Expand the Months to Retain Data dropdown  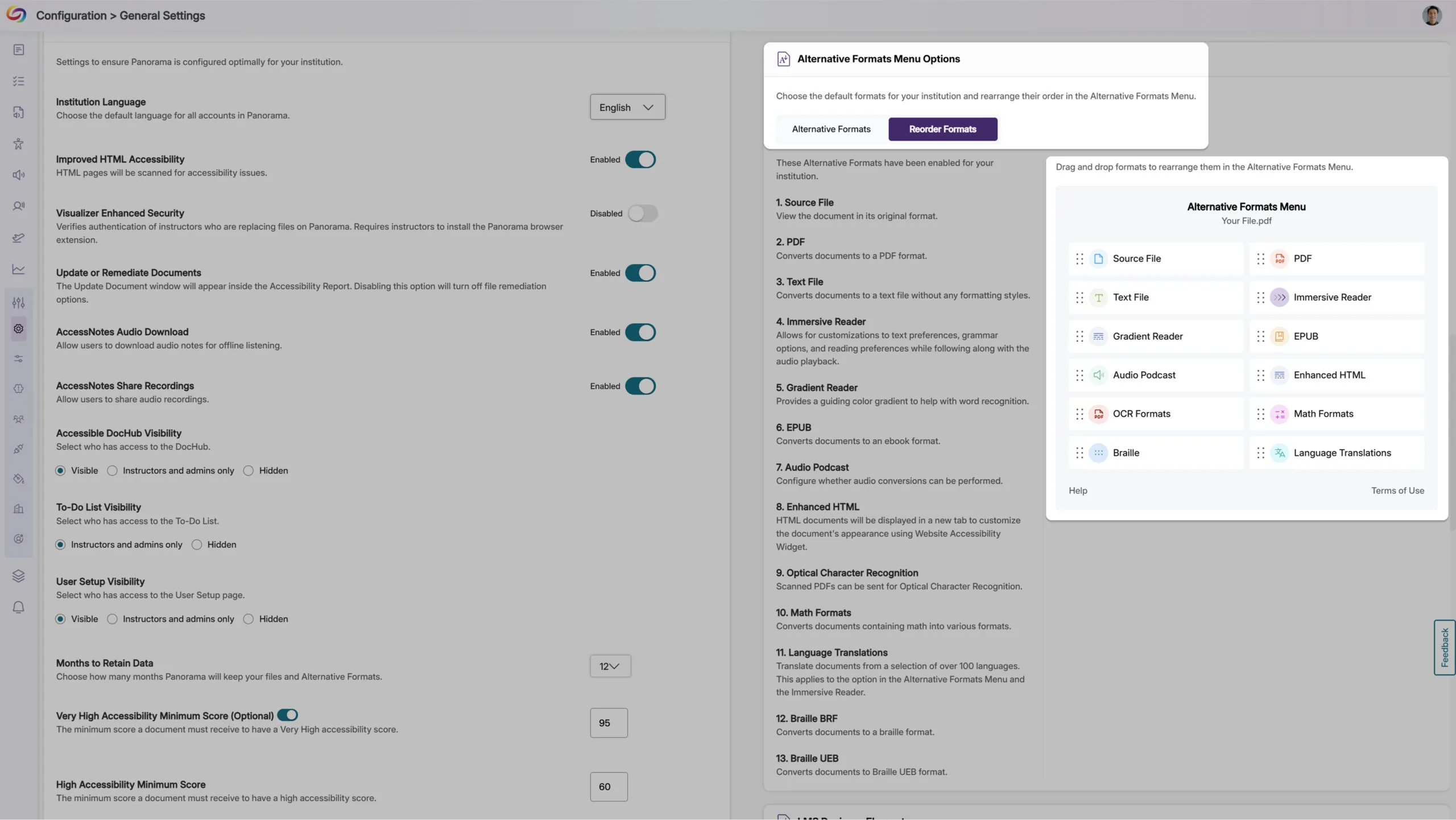pos(610,666)
